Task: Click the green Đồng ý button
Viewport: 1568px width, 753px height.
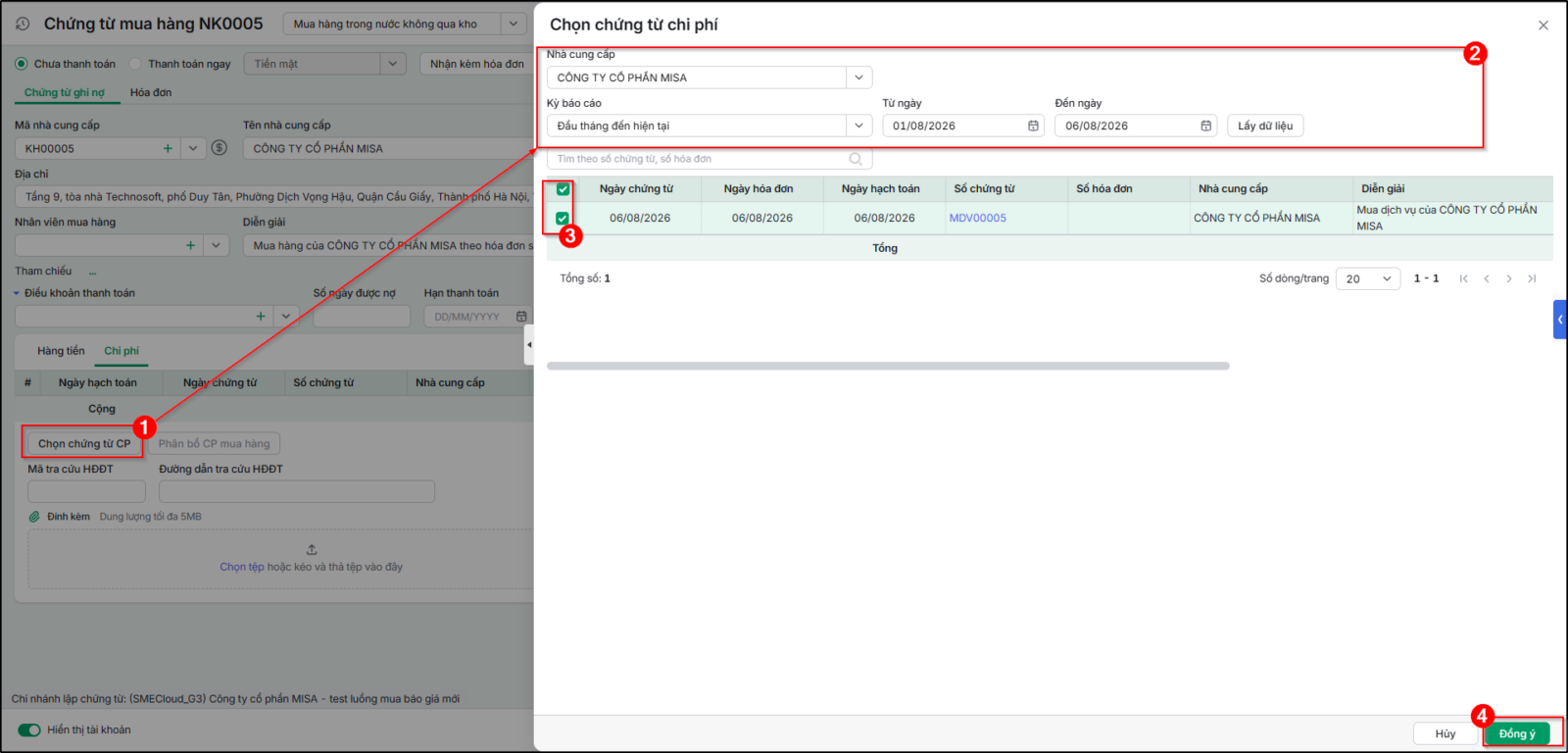Action: (x=1517, y=733)
